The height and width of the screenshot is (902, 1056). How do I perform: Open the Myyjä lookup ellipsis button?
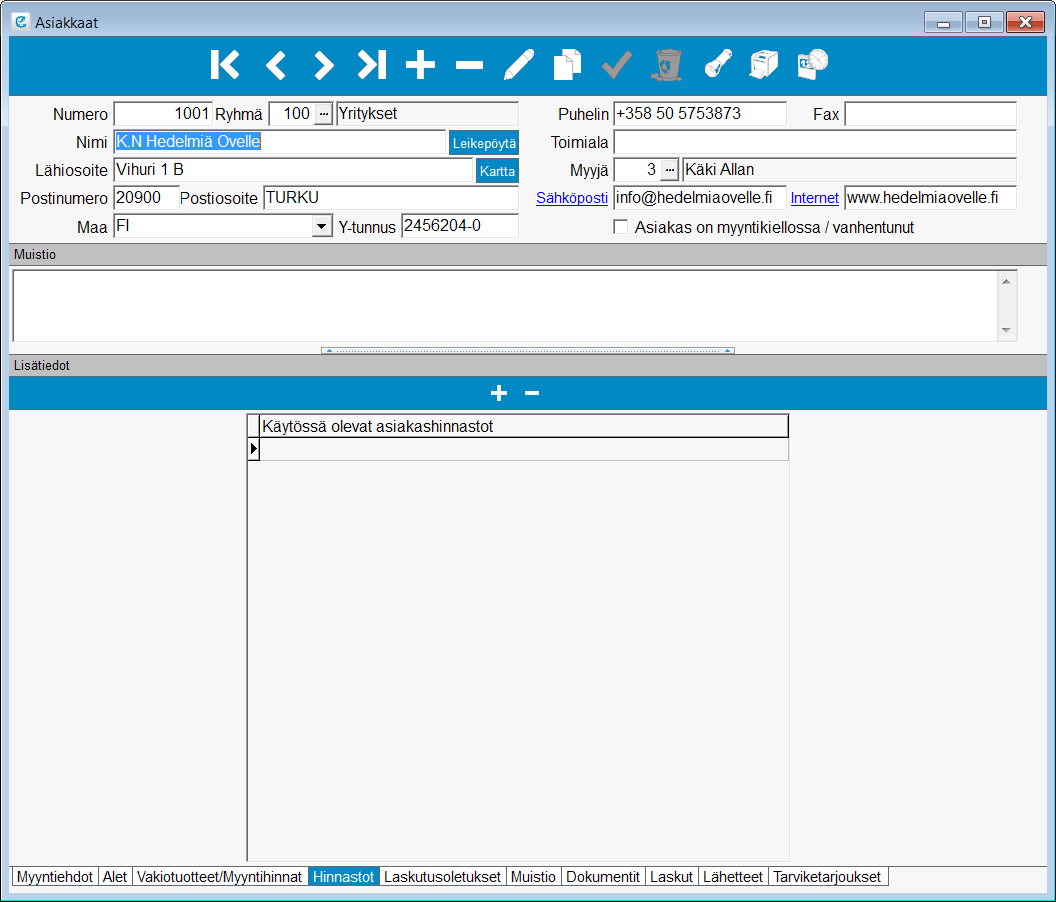[669, 170]
